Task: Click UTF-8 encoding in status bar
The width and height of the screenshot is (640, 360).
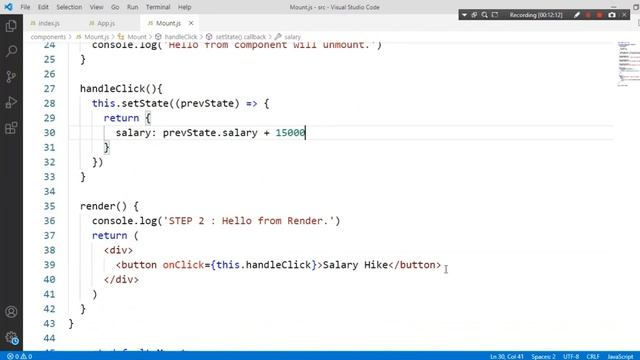Action: pos(571,356)
